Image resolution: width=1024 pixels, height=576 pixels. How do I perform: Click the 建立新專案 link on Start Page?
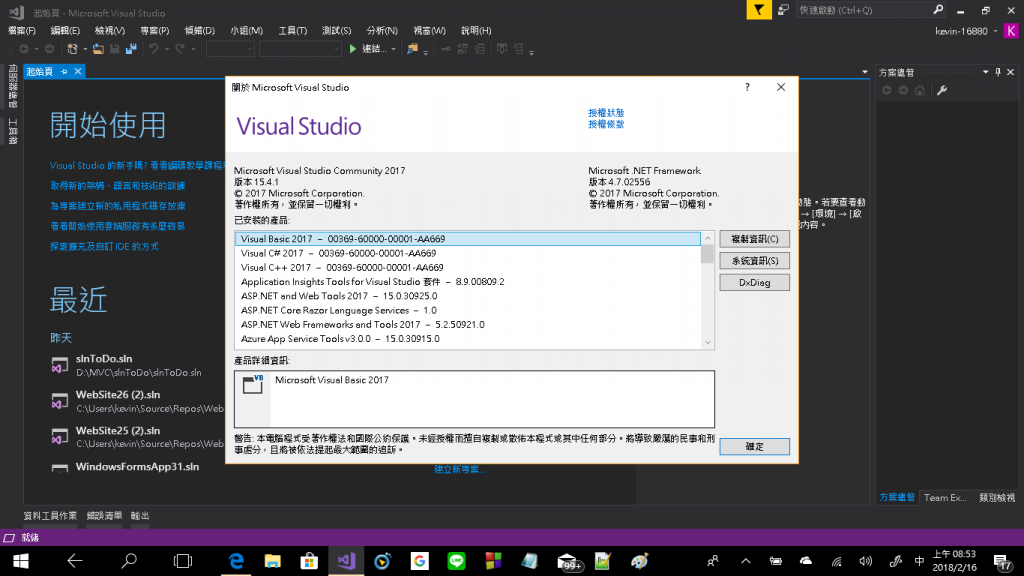tap(460, 470)
